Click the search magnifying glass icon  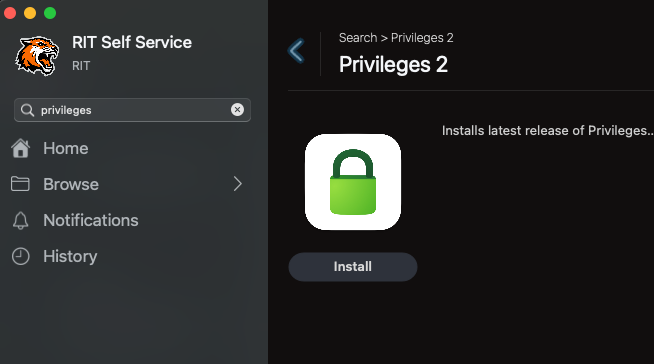[x=28, y=110]
